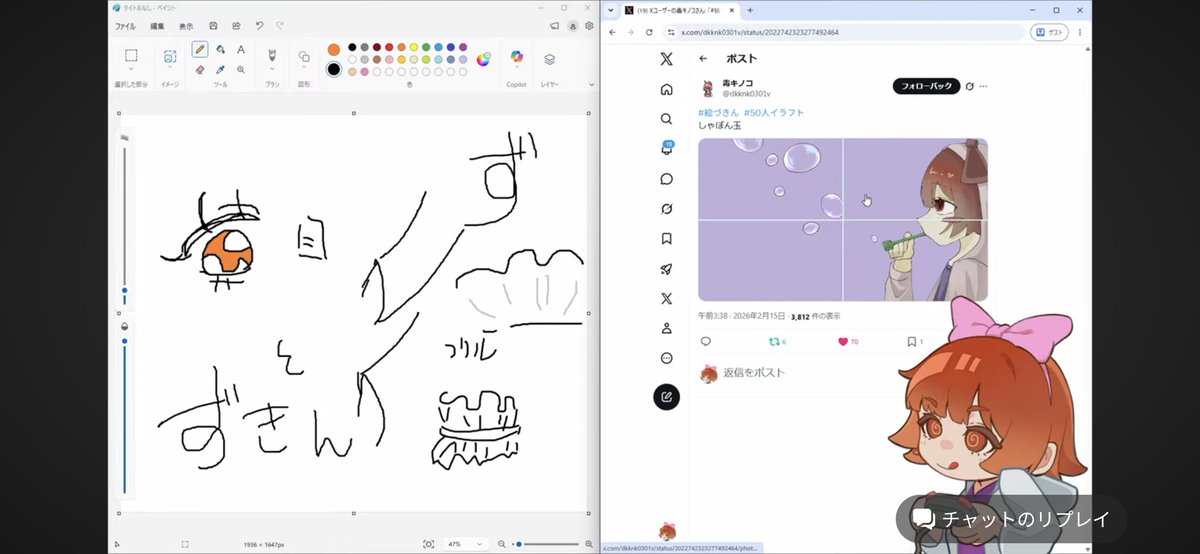Viewport: 1200px width, 554px height.
Task: Open the 表示 menu in Paint
Action: pos(186,26)
